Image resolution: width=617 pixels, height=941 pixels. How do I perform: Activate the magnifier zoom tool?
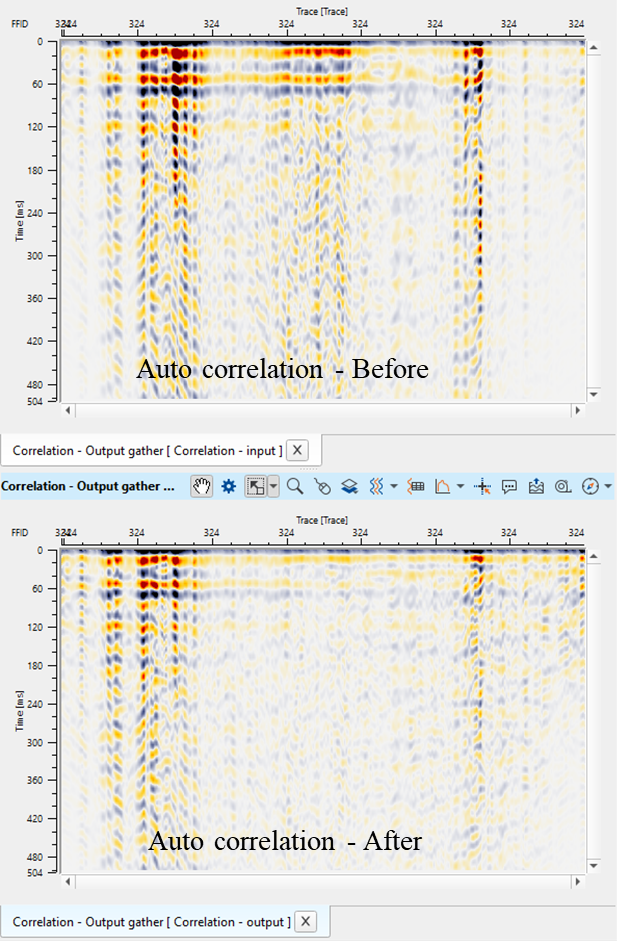[x=295, y=486]
